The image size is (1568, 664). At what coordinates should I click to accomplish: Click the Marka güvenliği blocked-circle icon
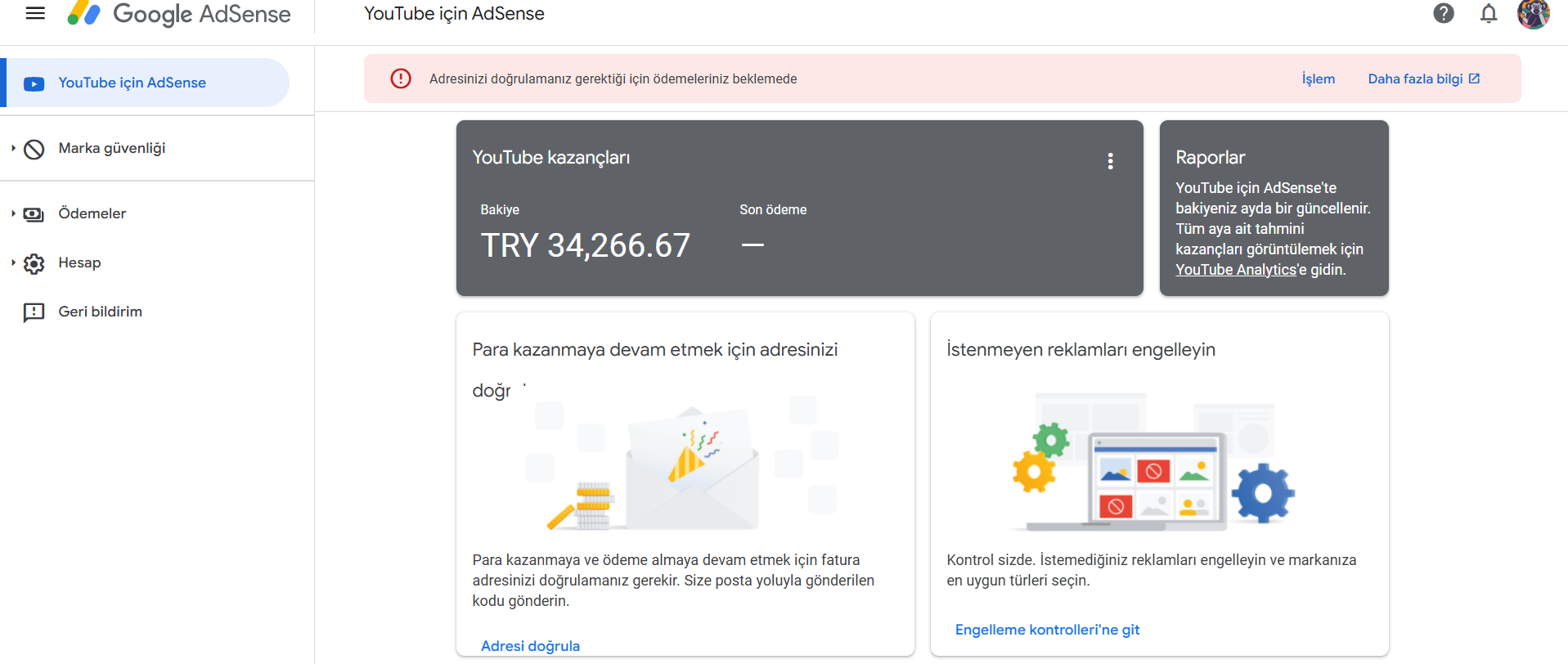[x=34, y=149]
